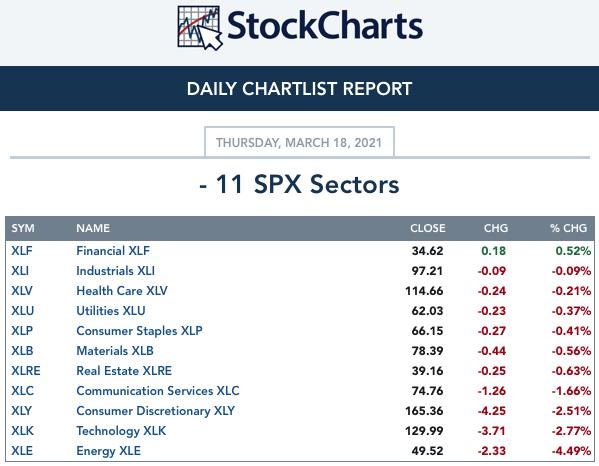Click the Energy XLE name link
This screenshot has width=599, height=466.
click(x=108, y=451)
